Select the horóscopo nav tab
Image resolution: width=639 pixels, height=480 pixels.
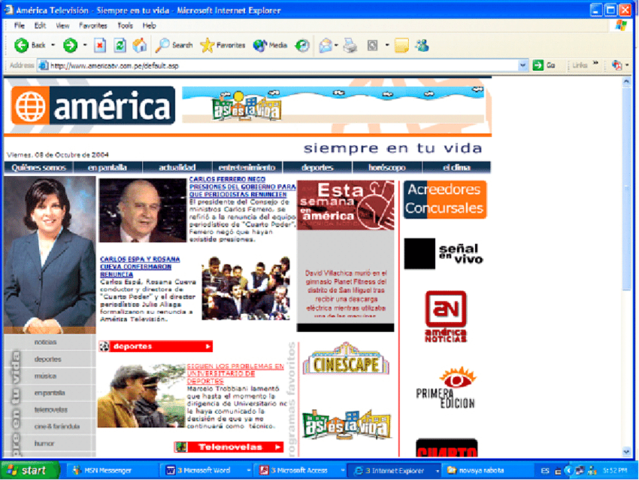387,167
